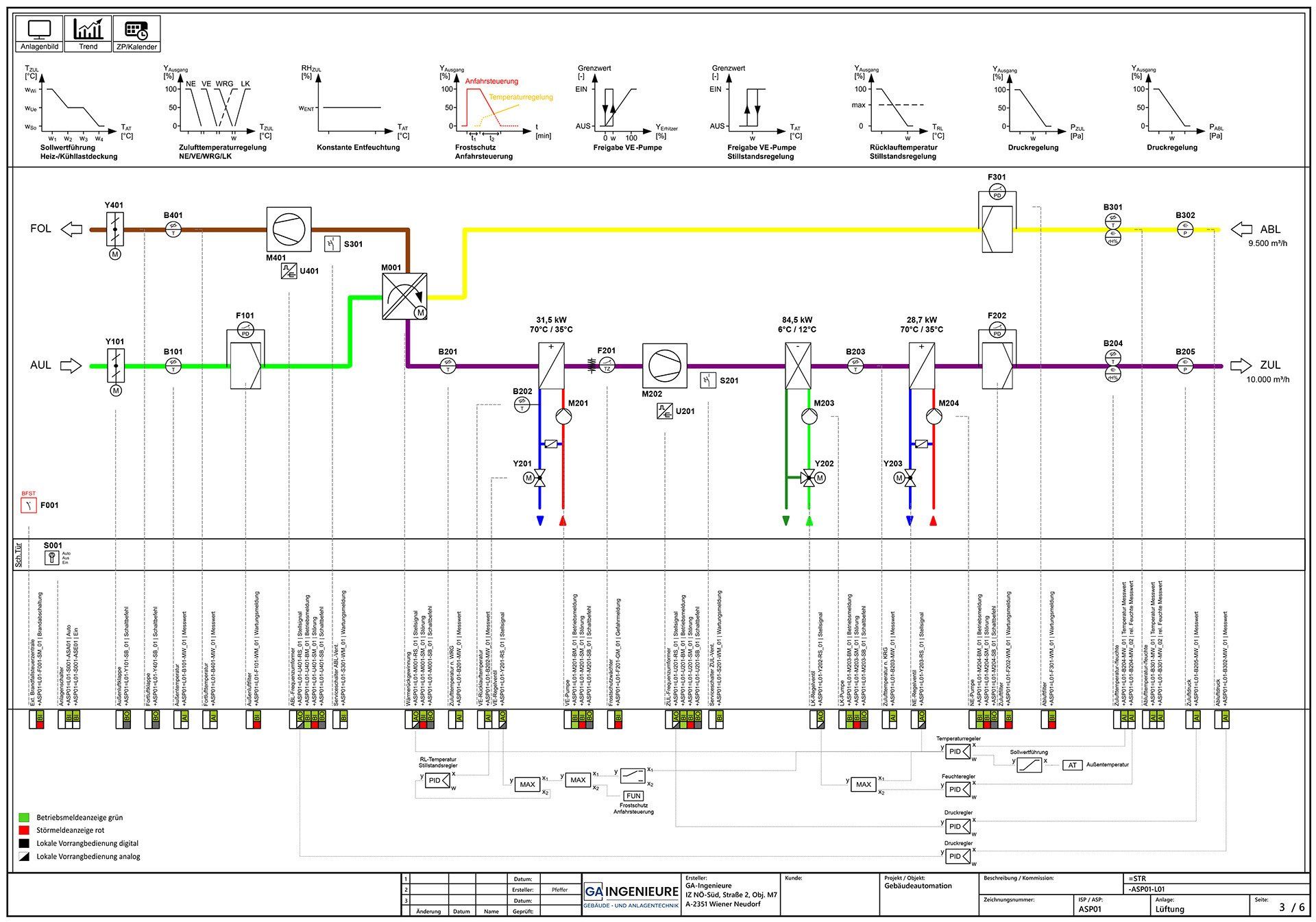Viewport: 1316px width, 922px height.
Task: Open the Temperaturregler PID block
Action: pyautogui.click(x=958, y=752)
